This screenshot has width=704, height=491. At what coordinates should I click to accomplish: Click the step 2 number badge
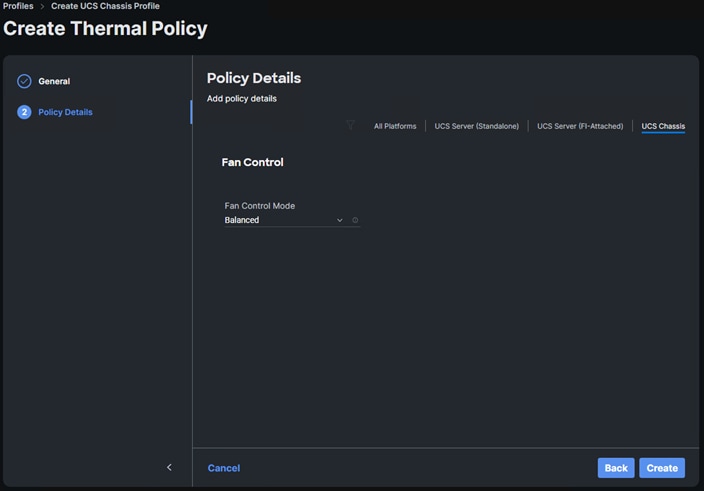(x=24, y=112)
